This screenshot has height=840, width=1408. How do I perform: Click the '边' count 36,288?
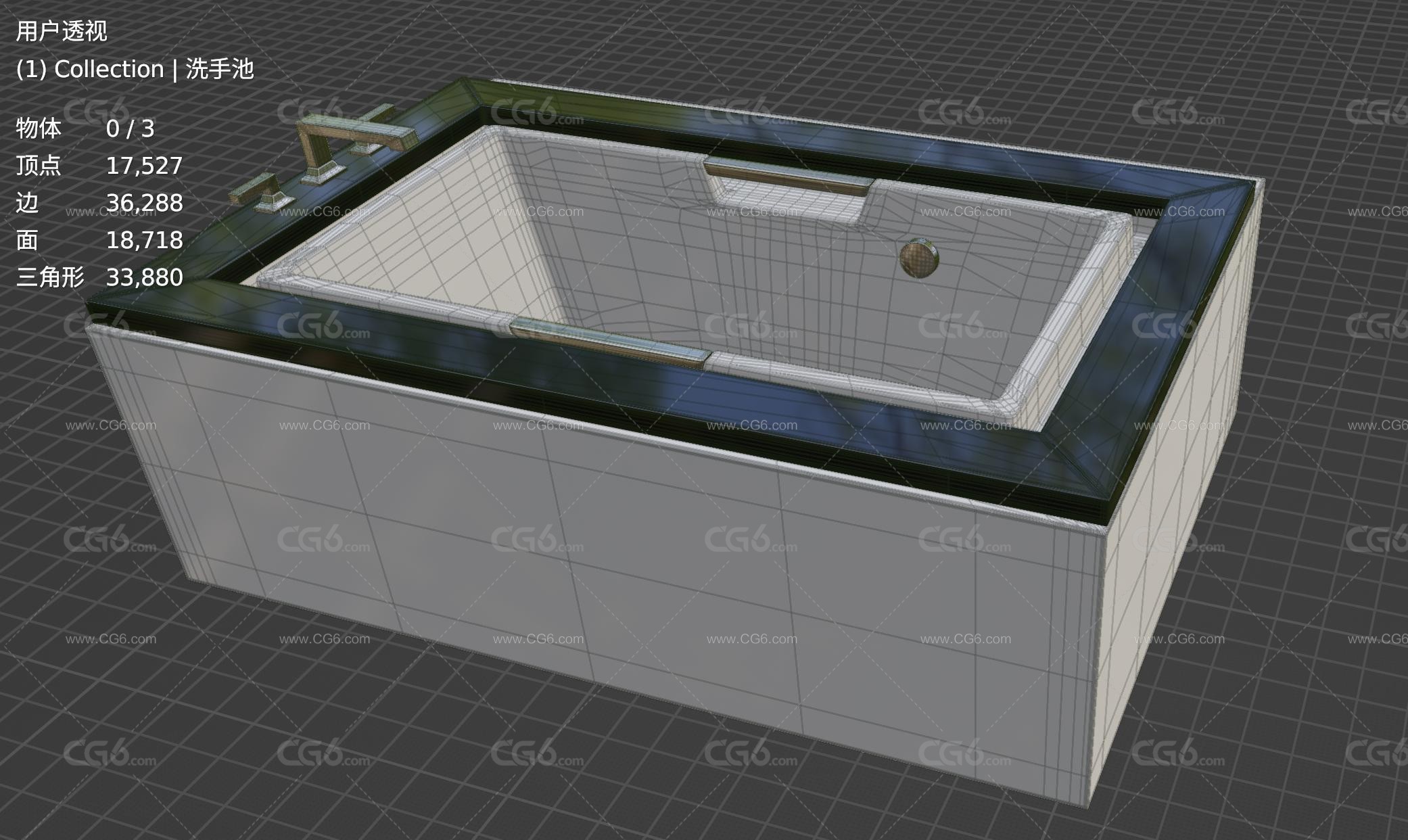click(x=144, y=203)
